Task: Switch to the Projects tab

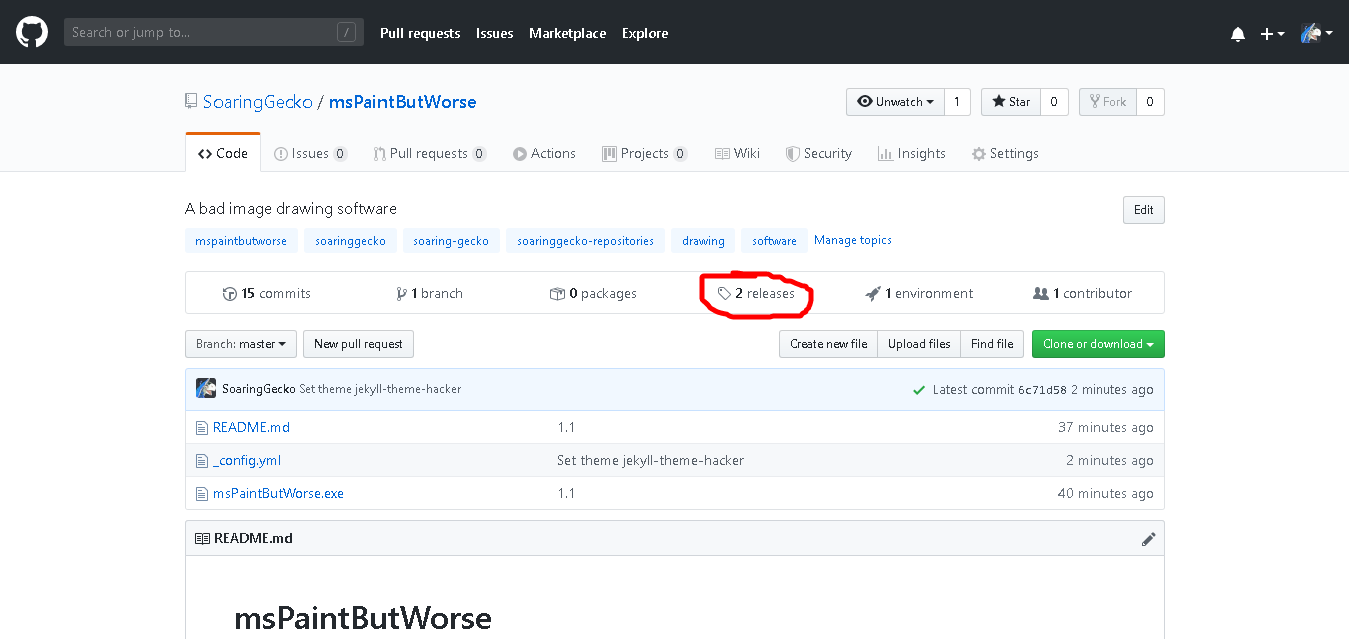Action: [x=645, y=153]
